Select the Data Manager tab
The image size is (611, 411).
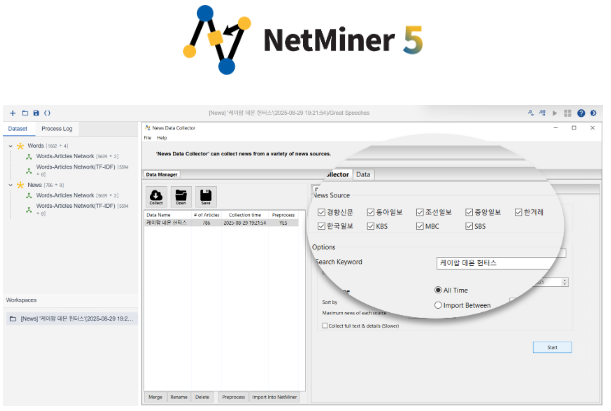(162, 175)
